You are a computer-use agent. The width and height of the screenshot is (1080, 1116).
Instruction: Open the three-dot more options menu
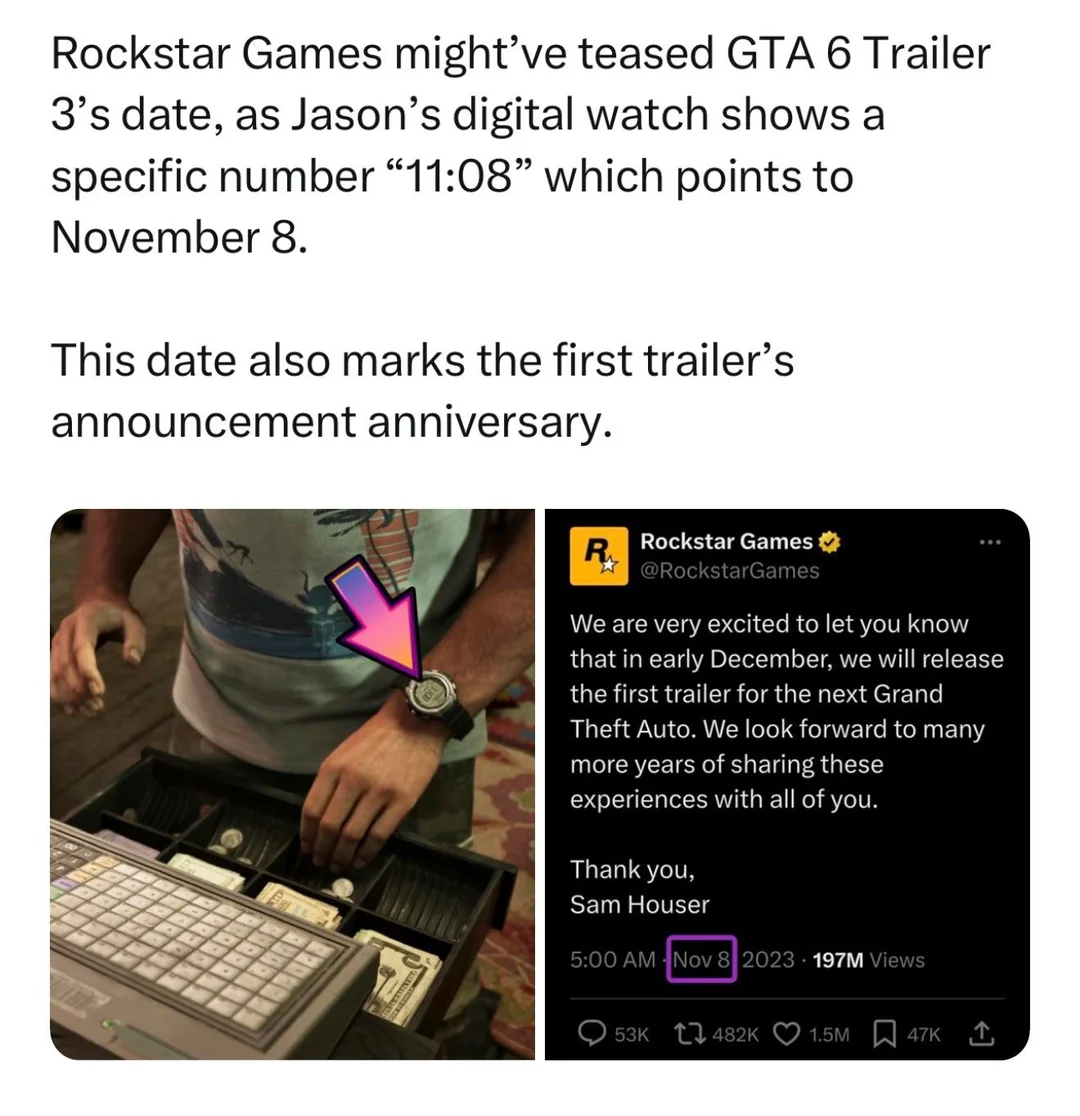click(x=990, y=542)
